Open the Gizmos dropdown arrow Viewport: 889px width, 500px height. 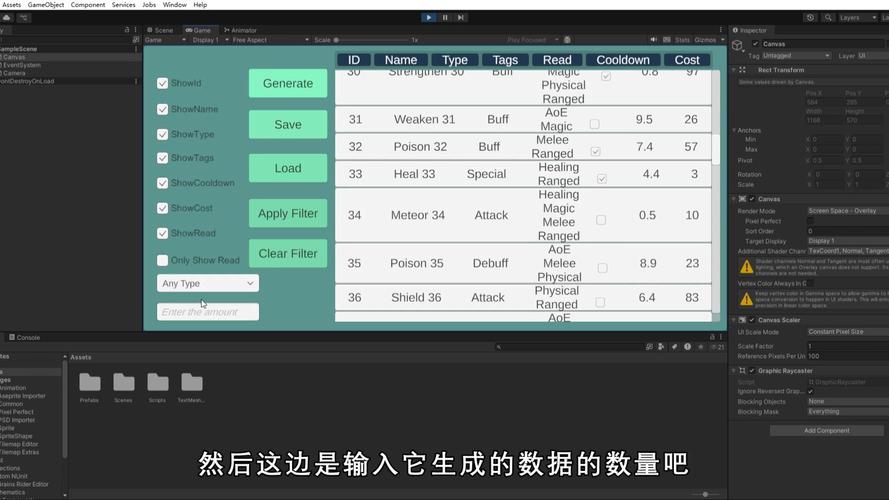click(723, 40)
